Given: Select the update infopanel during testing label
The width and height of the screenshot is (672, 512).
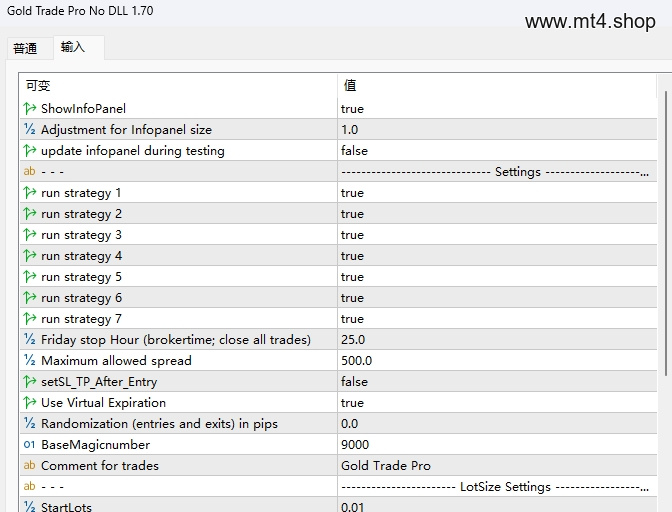Looking at the screenshot, I should (133, 150).
